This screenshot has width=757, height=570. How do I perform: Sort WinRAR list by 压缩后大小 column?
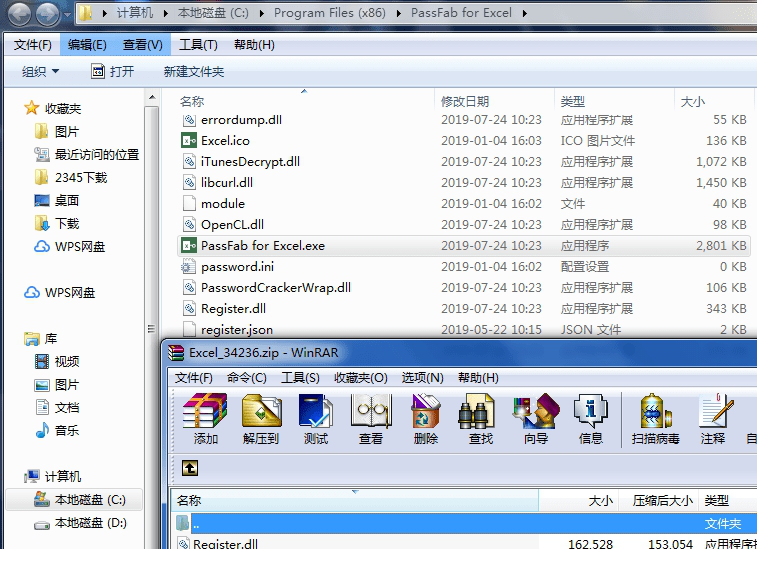(x=658, y=500)
